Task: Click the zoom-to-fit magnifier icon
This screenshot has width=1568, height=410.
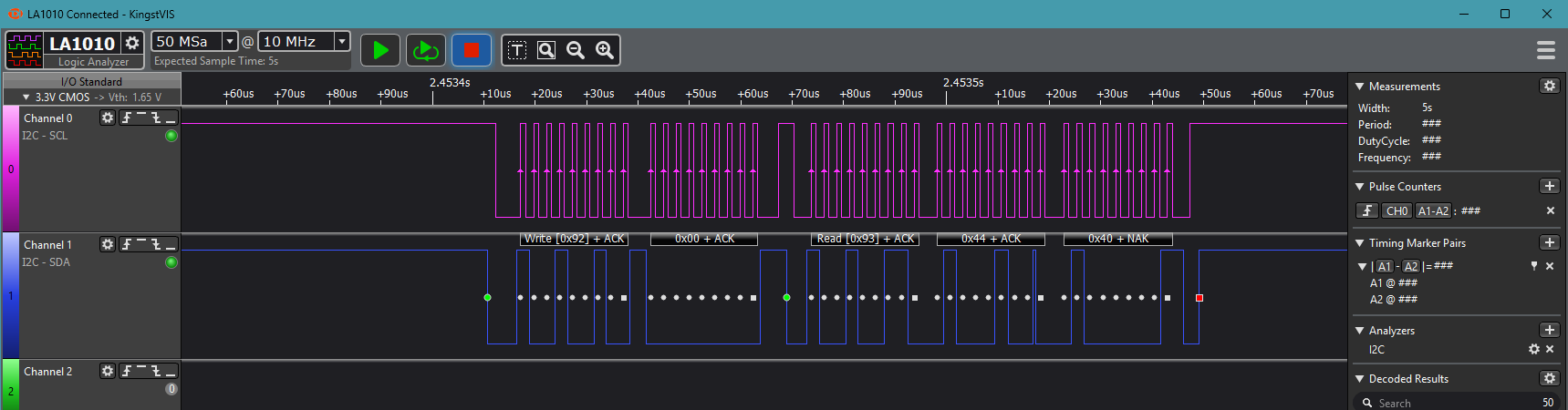Action: pos(546,50)
